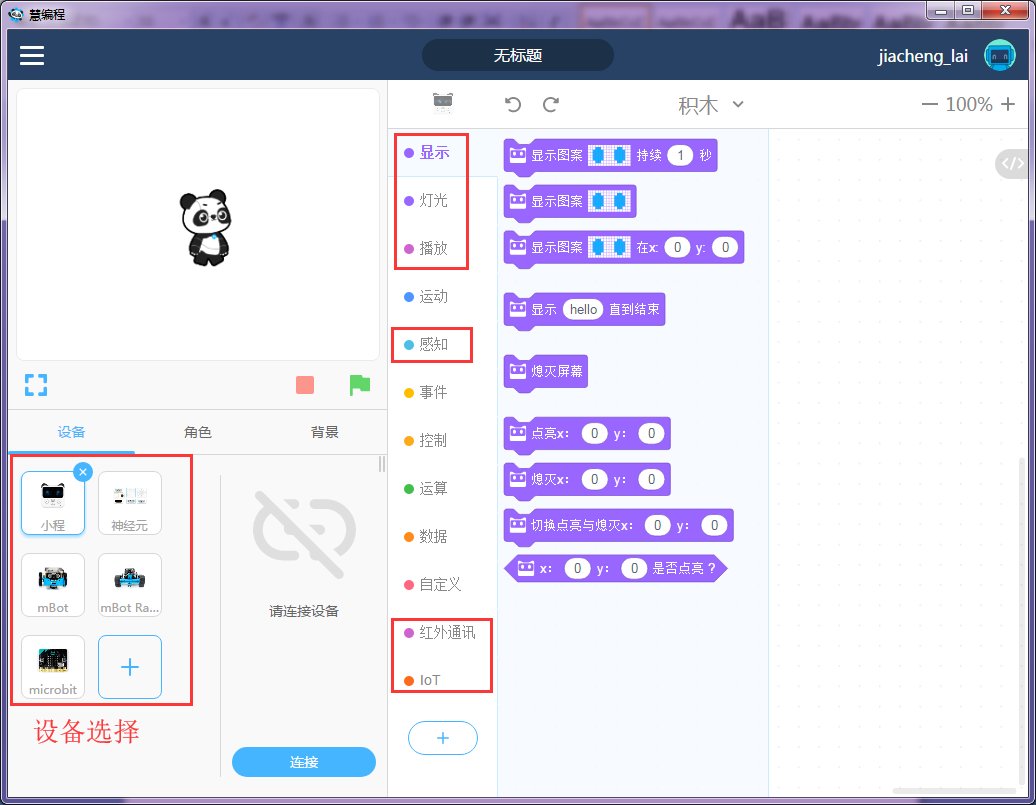This screenshot has height=805, width=1036.
Task: Select the 显示 (Display) block category
Action: tap(431, 154)
